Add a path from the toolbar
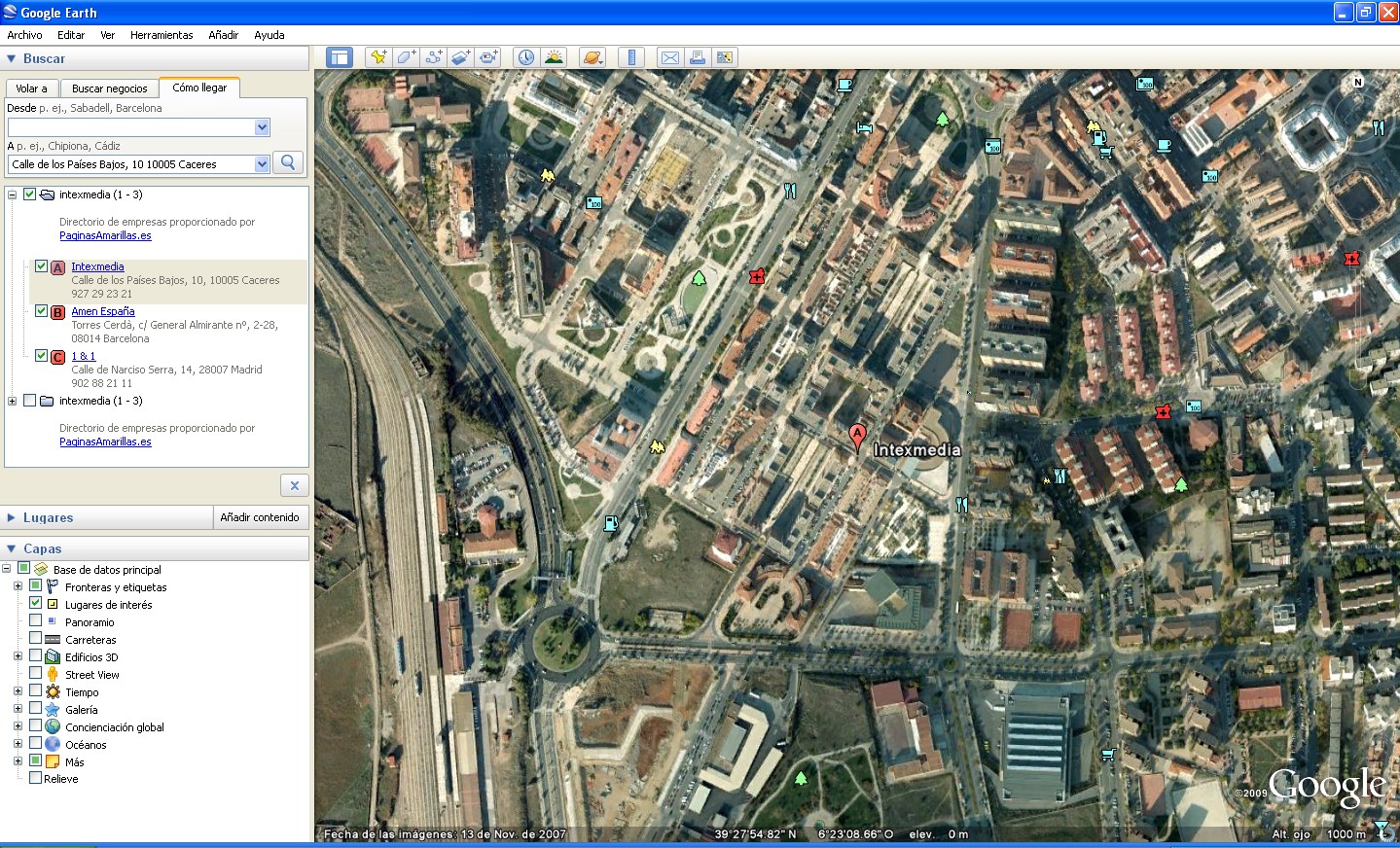Image resolution: width=1400 pixels, height=848 pixels. (x=433, y=57)
